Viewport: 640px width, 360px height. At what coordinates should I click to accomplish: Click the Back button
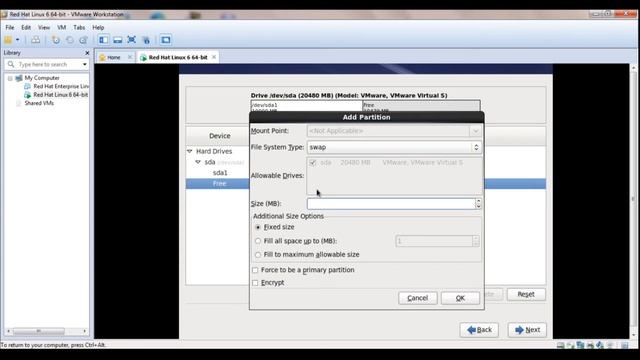[479, 330]
